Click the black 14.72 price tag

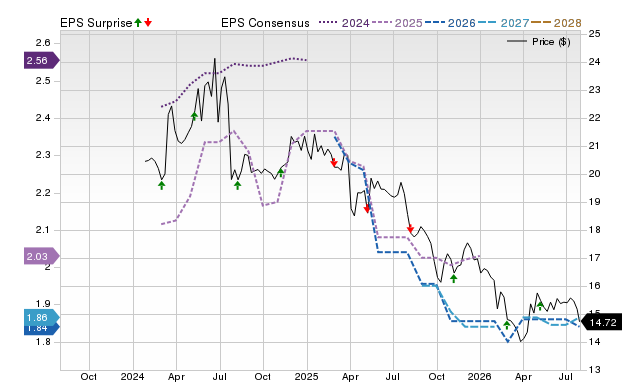pyautogui.click(x=601, y=322)
